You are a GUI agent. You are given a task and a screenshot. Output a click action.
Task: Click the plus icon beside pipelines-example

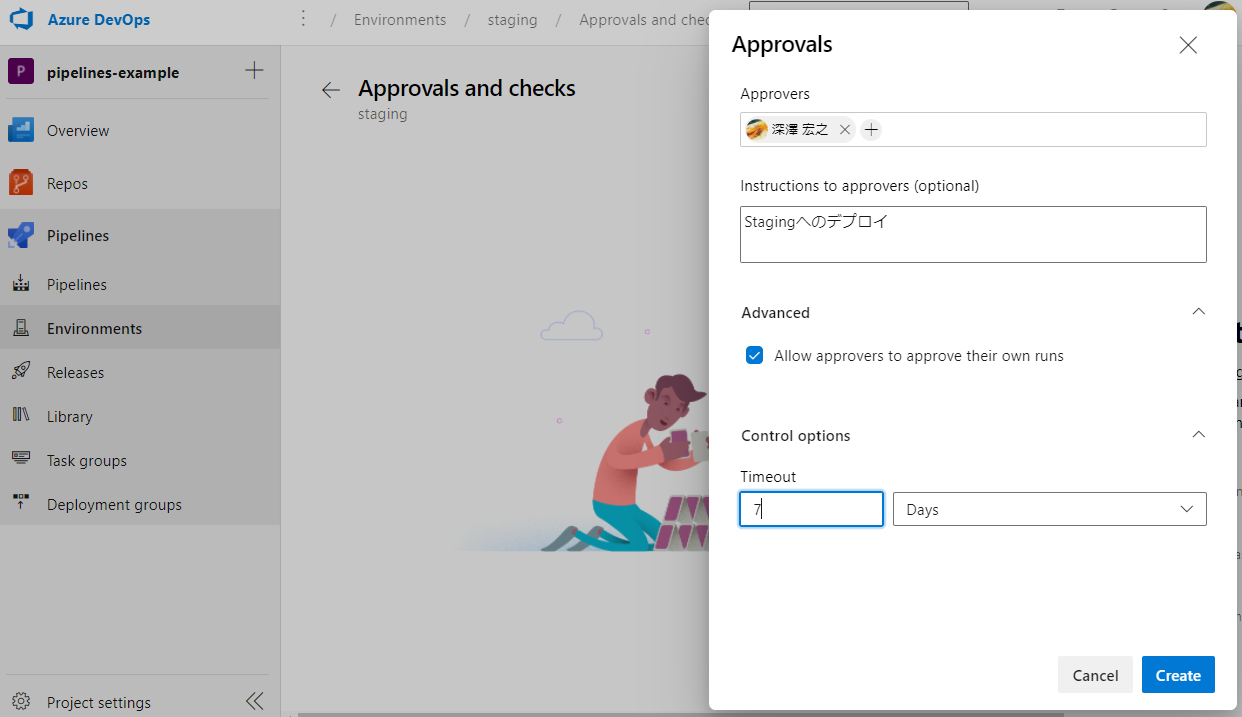(x=254, y=70)
